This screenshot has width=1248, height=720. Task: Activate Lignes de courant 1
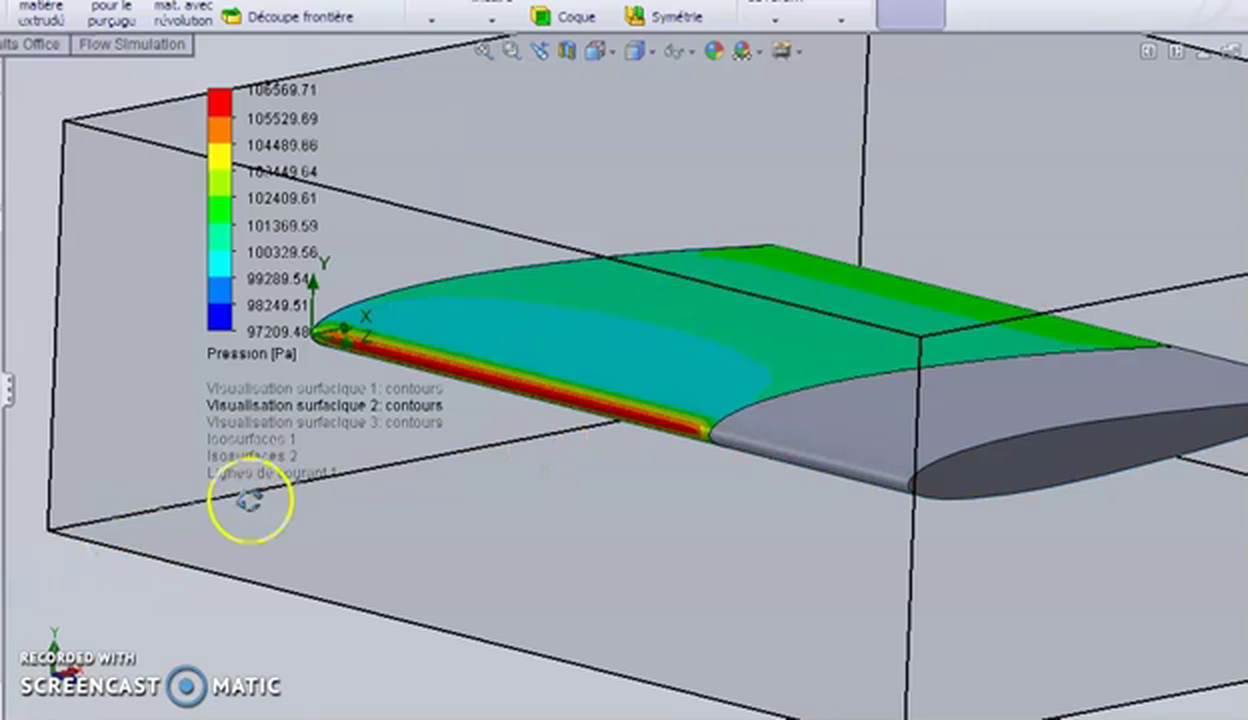point(272,472)
